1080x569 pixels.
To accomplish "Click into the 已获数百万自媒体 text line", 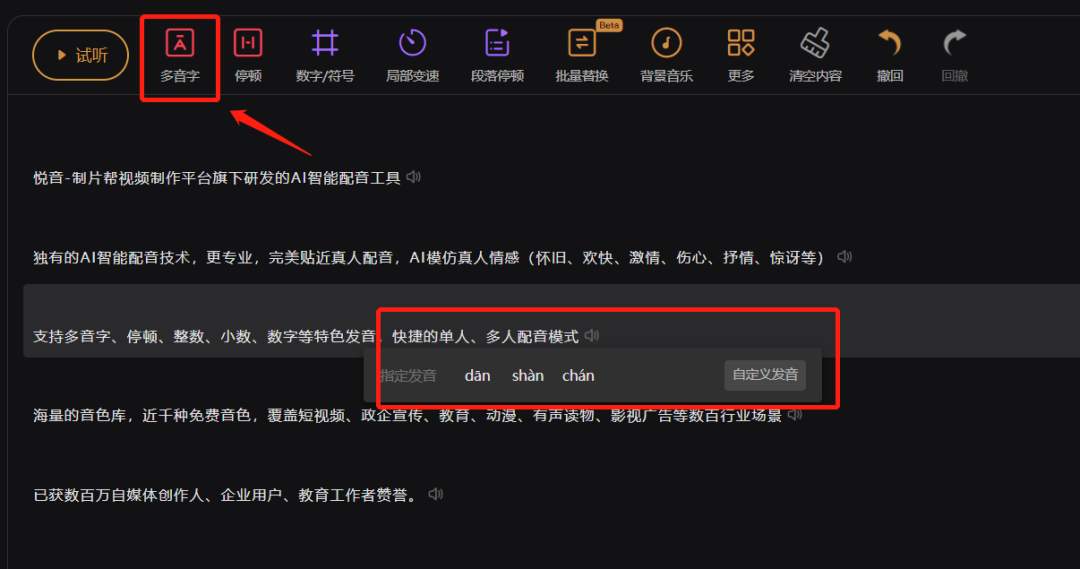I will pyautogui.click(x=226, y=495).
